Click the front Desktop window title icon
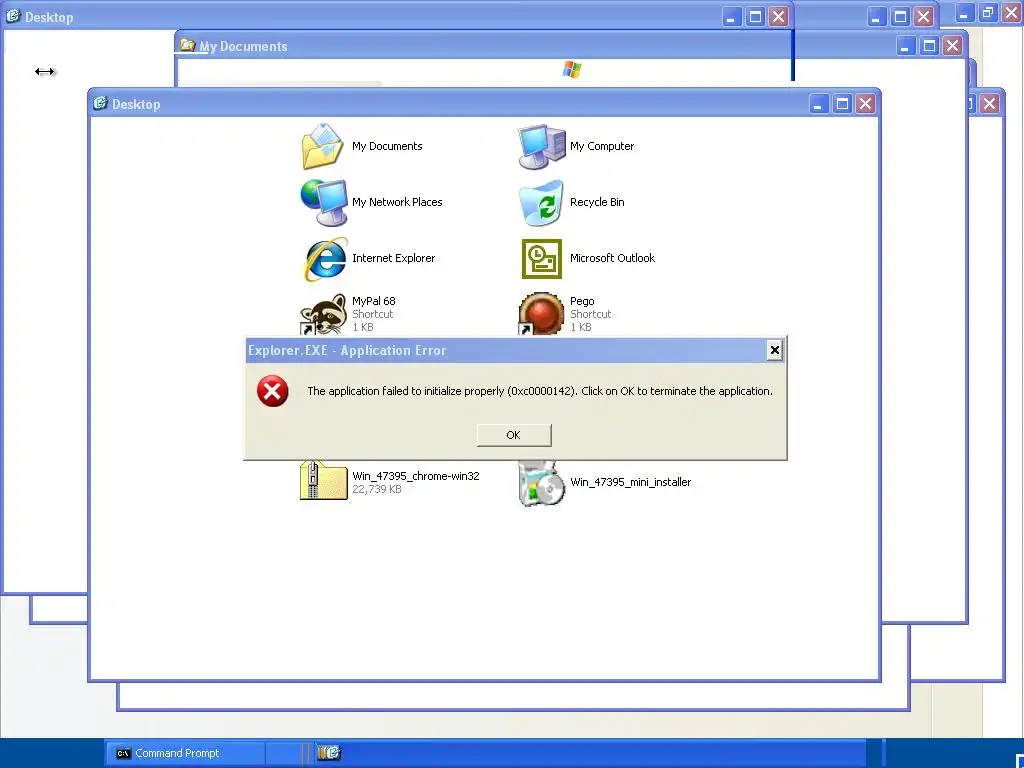Image resolution: width=1024 pixels, height=768 pixels. coord(100,103)
